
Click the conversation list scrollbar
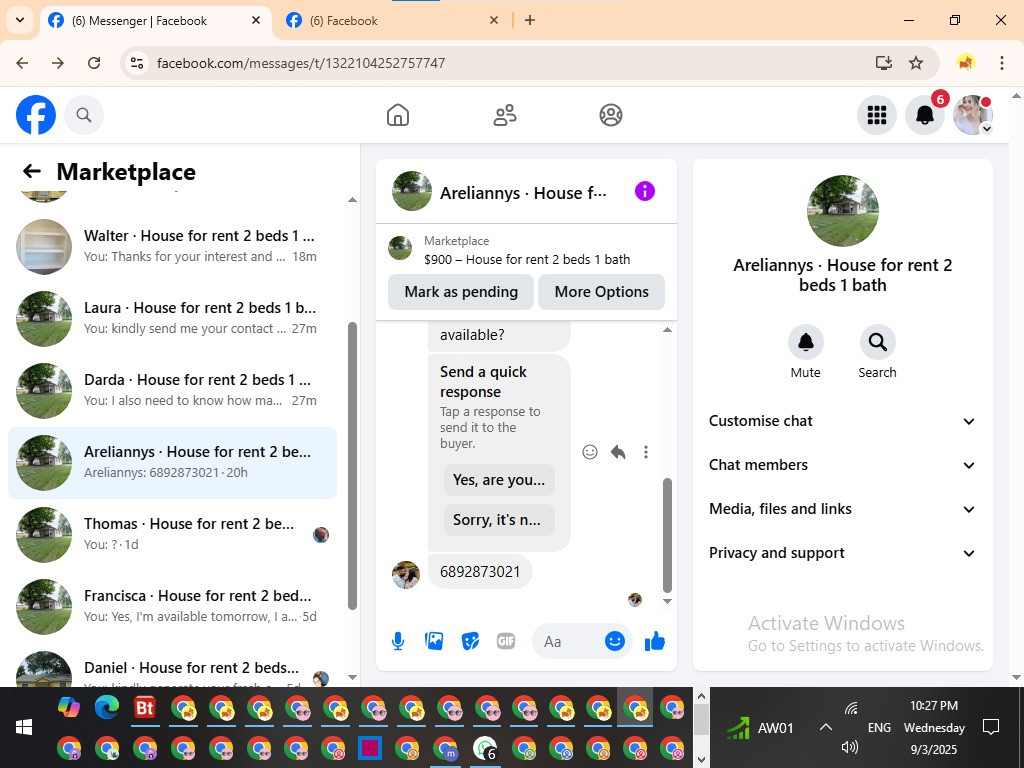[x=353, y=465]
